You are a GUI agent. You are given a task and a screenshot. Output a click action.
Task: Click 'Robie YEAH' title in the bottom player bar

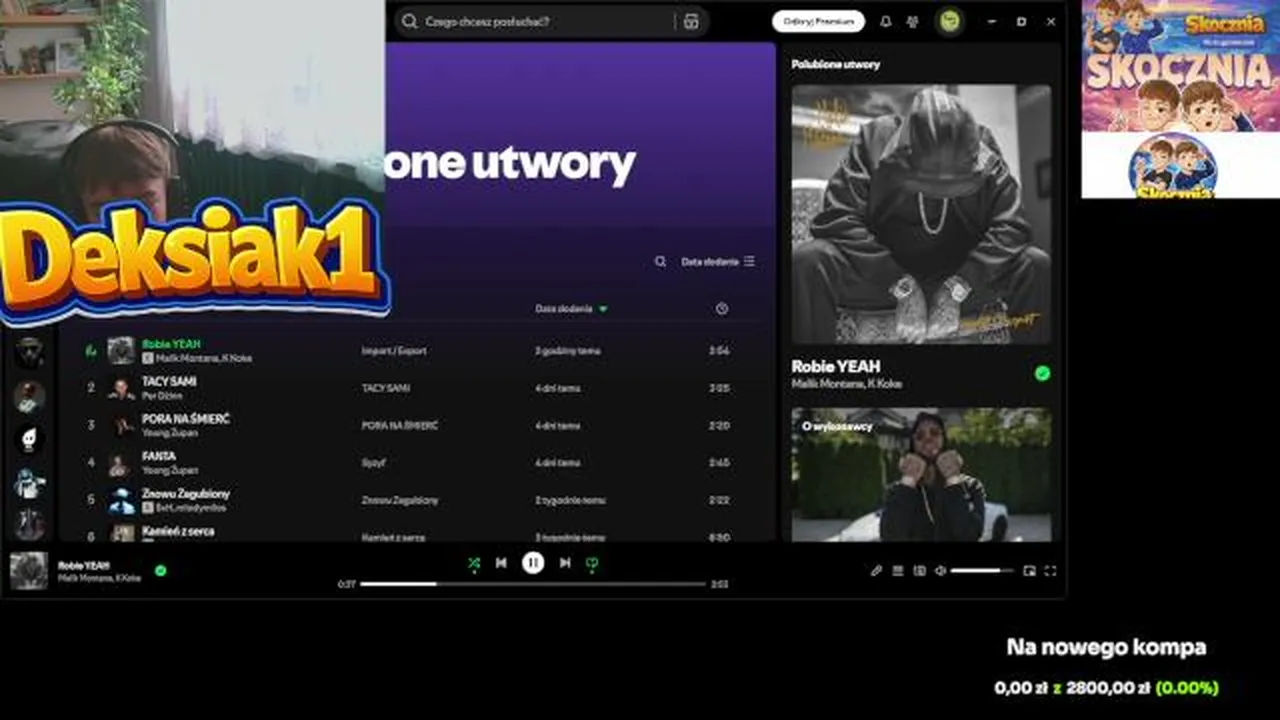coord(84,565)
